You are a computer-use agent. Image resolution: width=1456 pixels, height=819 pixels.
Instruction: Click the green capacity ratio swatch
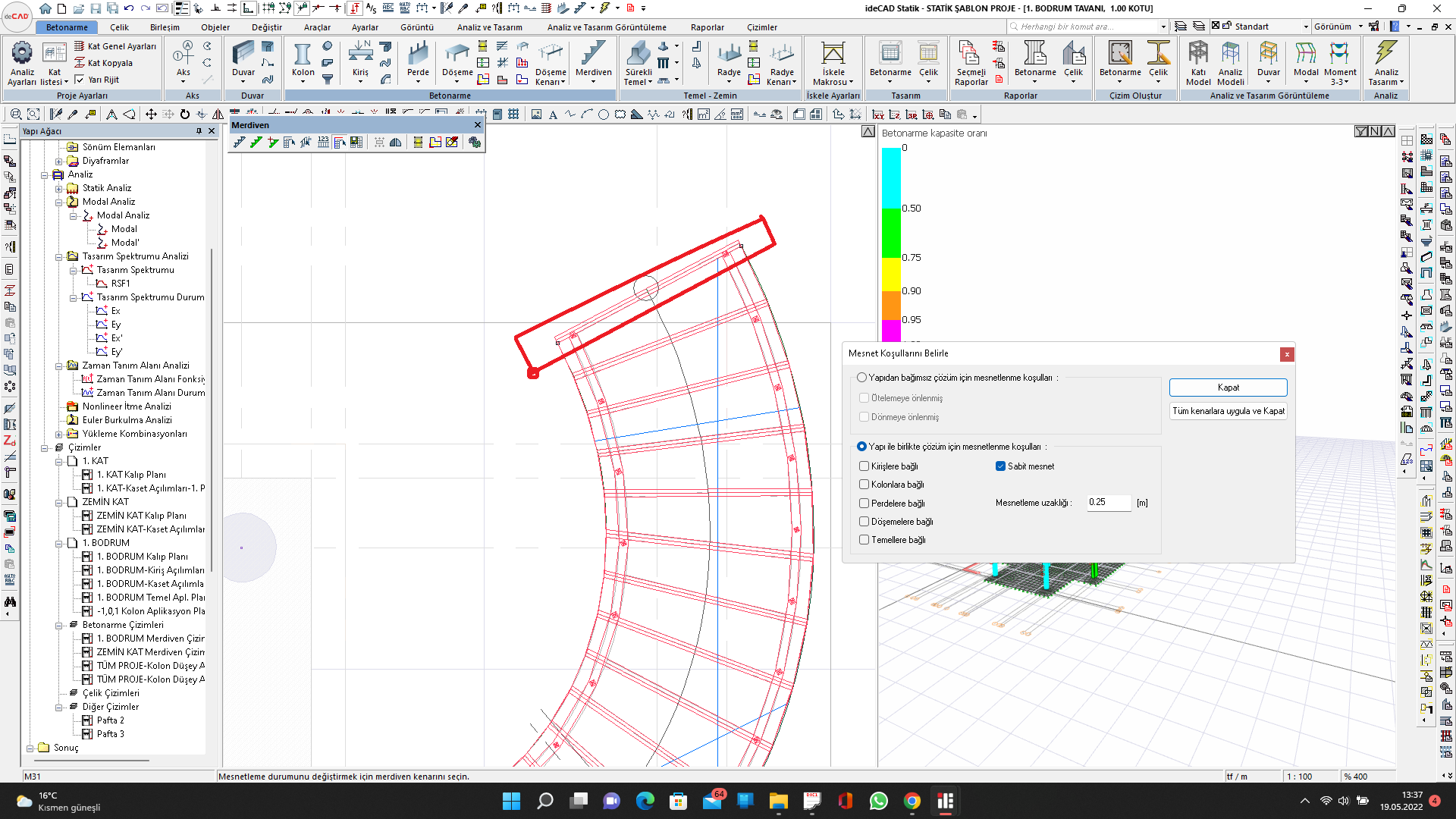pos(891,234)
